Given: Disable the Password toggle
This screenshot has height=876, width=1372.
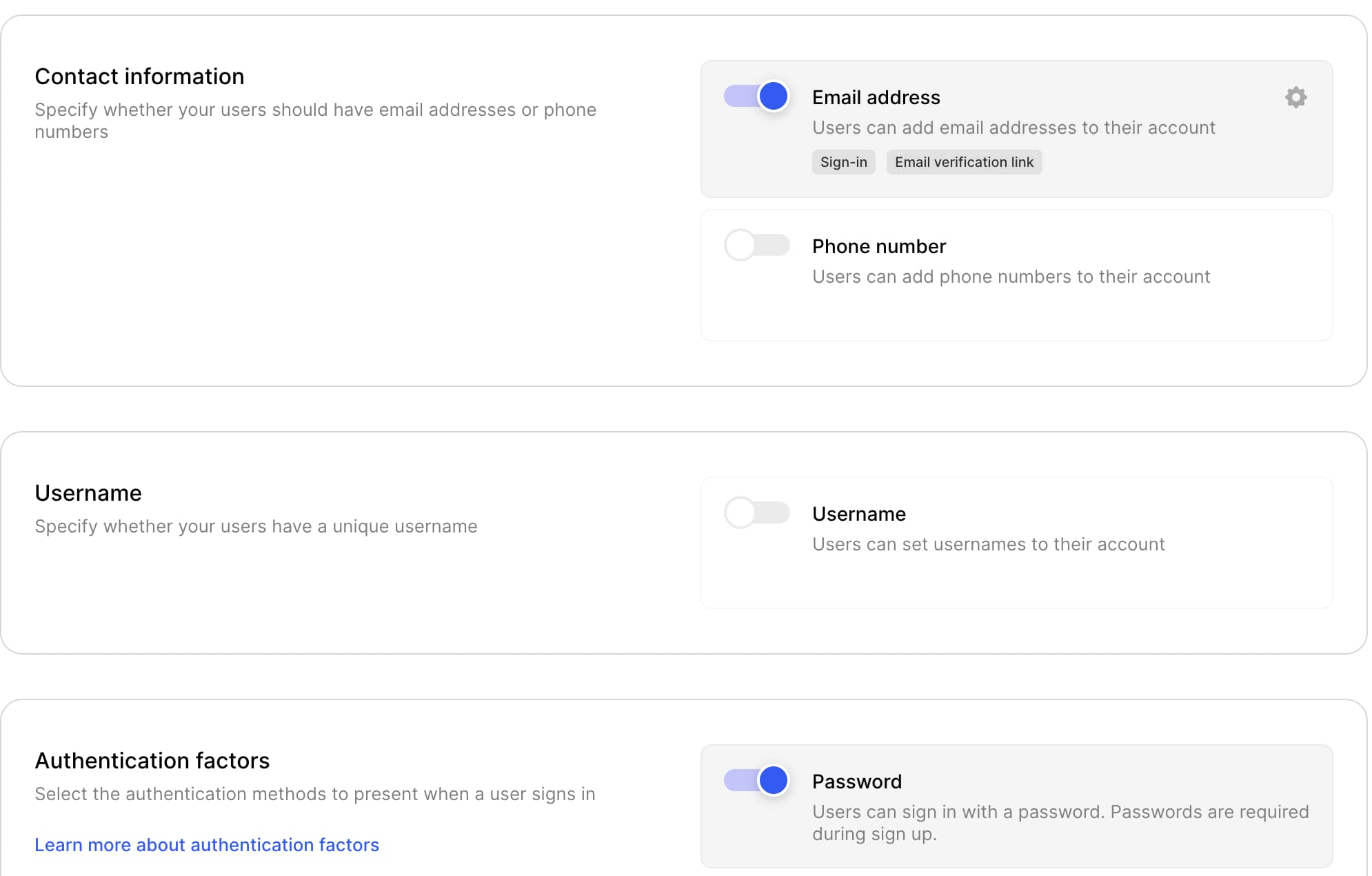Looking at the screenshot, I should tap(756, 780).
